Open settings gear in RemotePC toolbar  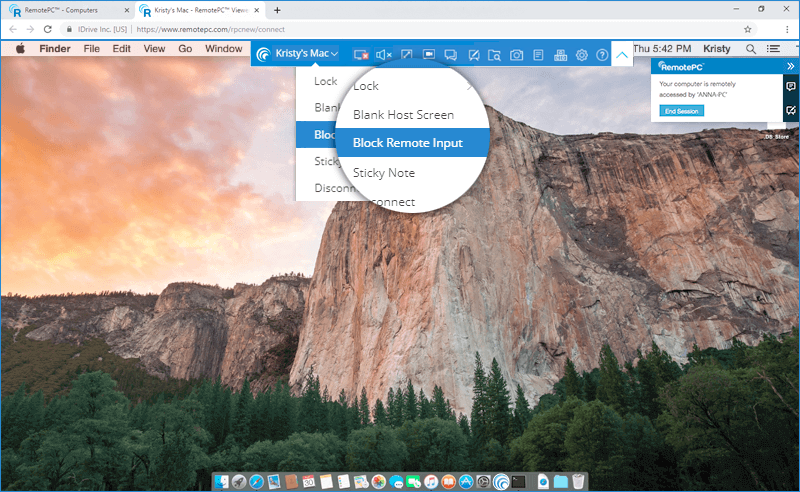tap(582, 55)
